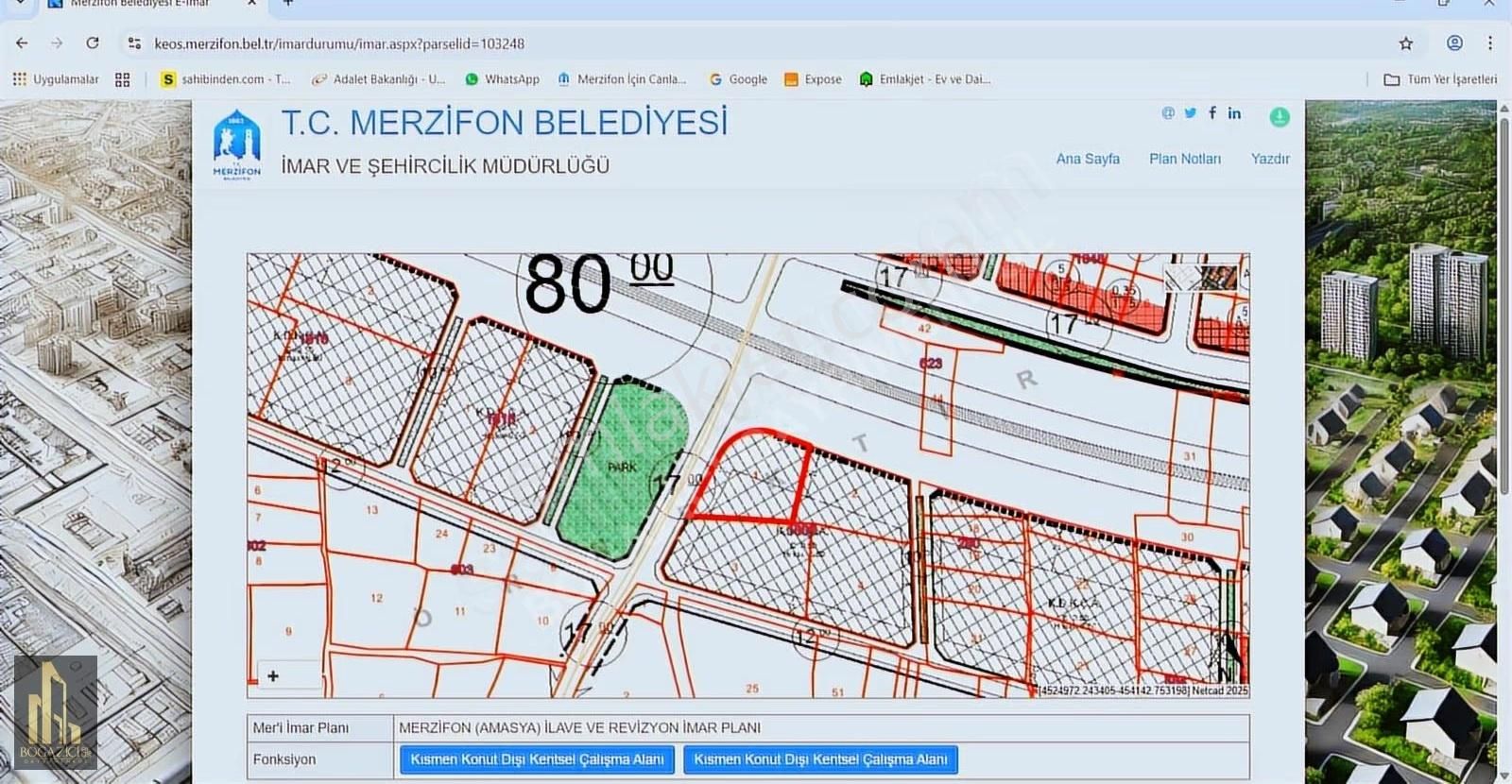Click map coordinates Netcad 2025 text
Viewport: 1512px width, 784px height.
coord(1143,690)
